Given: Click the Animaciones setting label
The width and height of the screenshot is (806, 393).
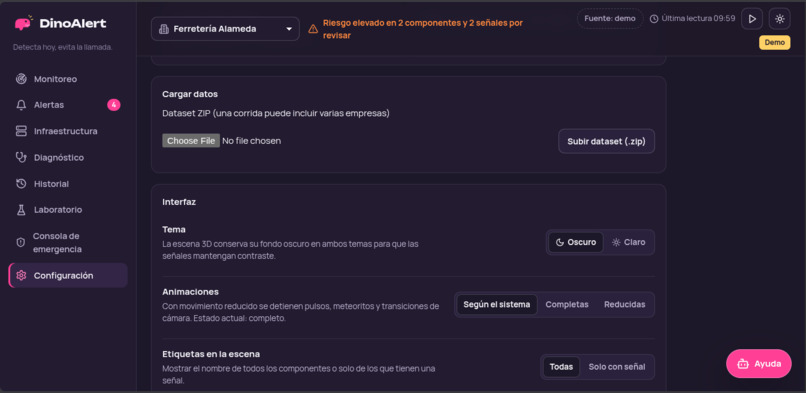Looking at the screenshot, I should (x=190, y=291).
